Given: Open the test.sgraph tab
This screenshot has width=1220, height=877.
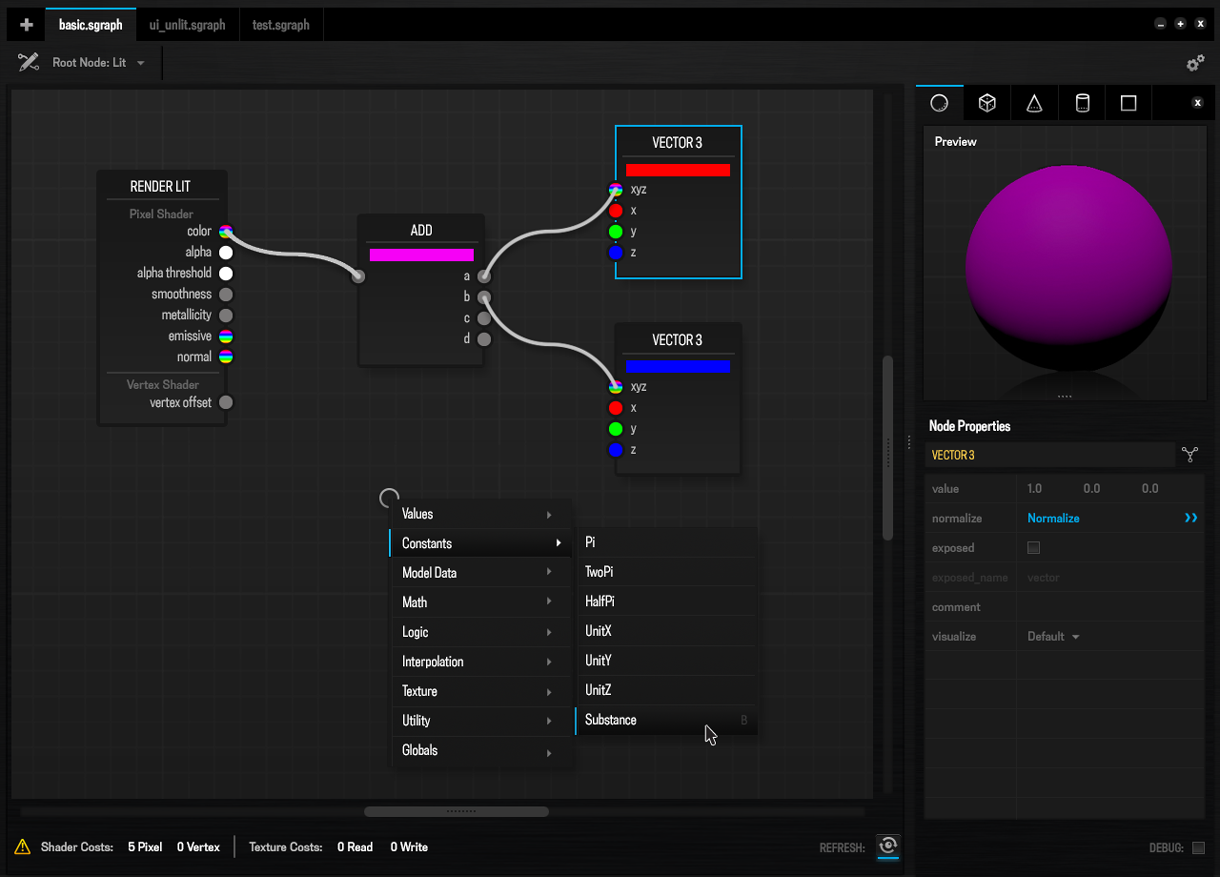Looking at the screenshot, I should point(280,25).
